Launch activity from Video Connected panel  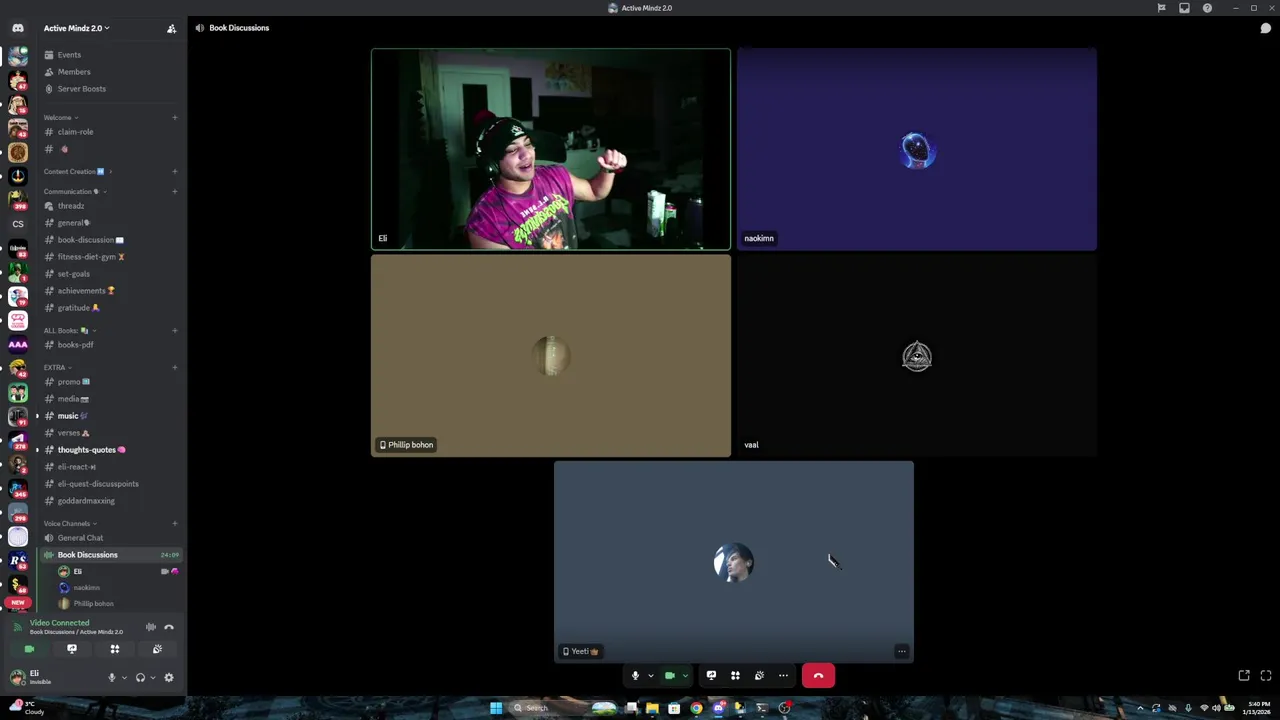pyautogui.click(x=115, y=649)
